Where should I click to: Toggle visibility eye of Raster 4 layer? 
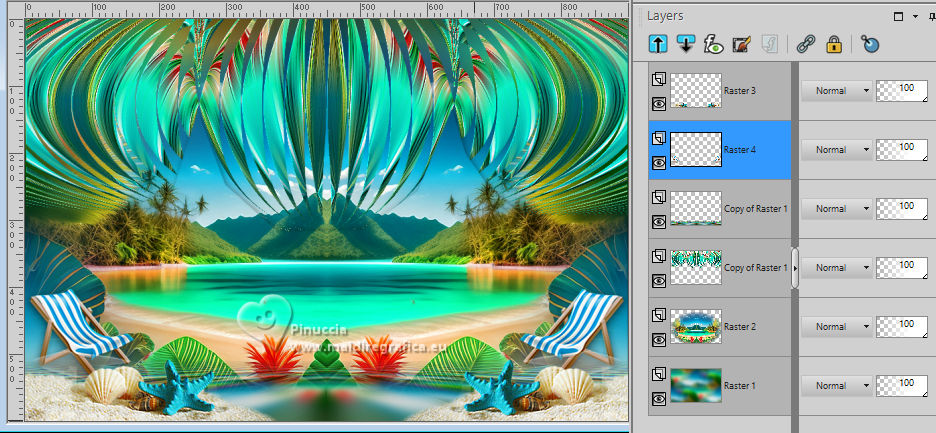point(658,162)
